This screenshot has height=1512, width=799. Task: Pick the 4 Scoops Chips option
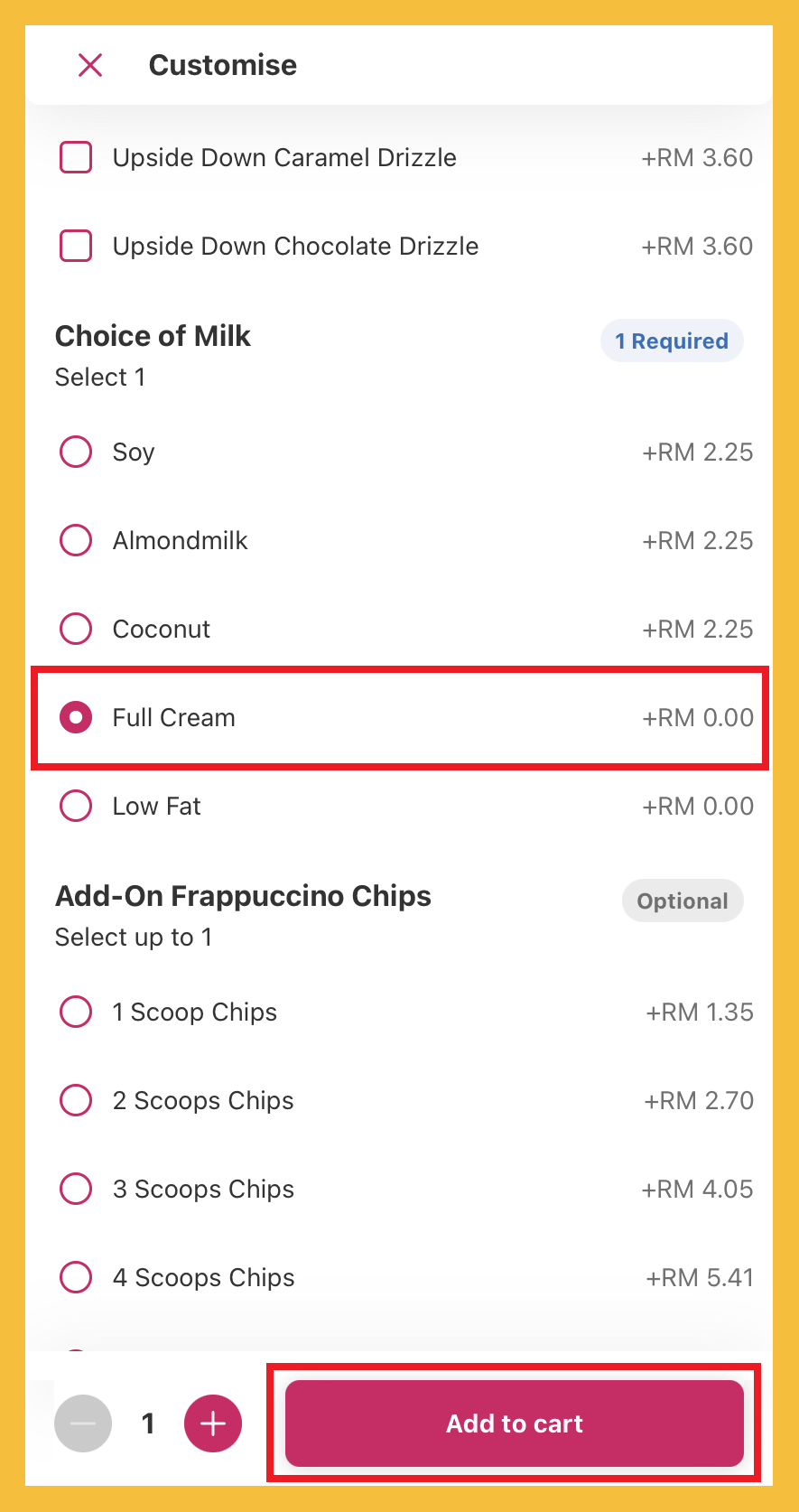76,1277
